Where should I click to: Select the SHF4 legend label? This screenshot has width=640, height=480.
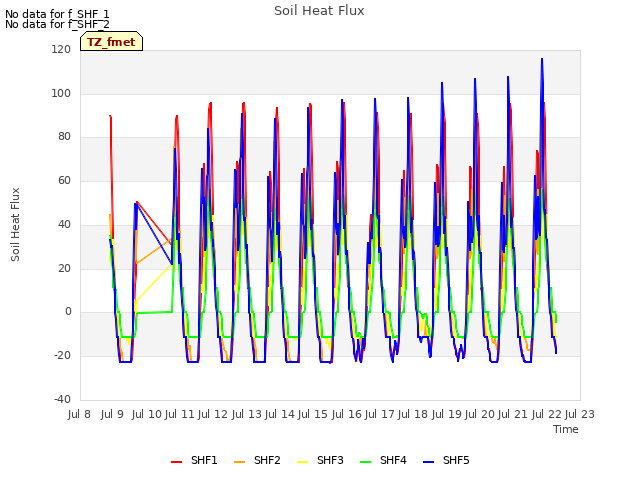393,460
